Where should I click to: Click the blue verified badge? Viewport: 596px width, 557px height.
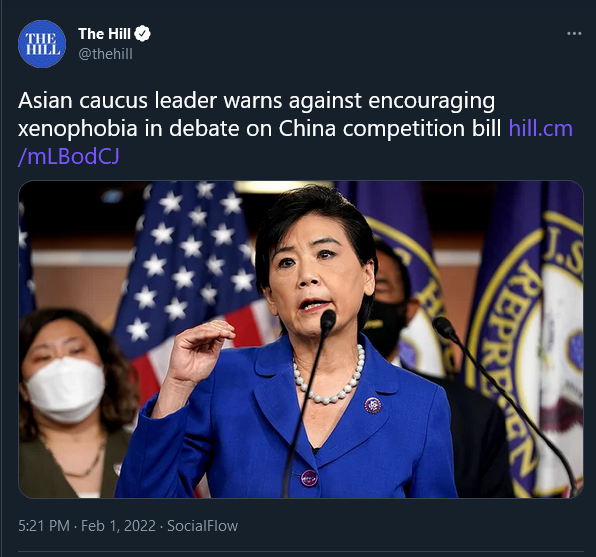(x=143, y=34)
